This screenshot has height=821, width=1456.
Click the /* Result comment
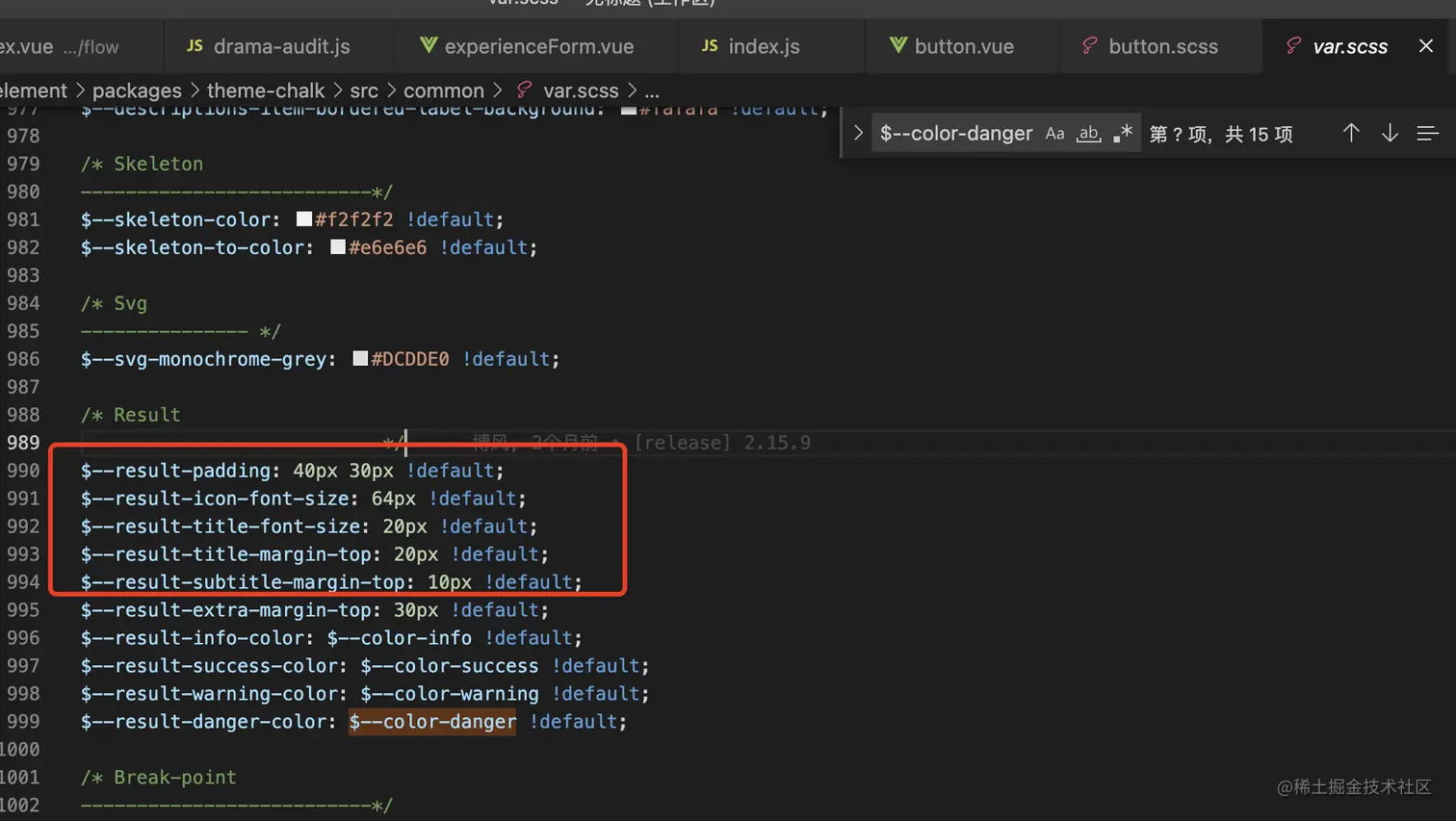tap(130, 415)
